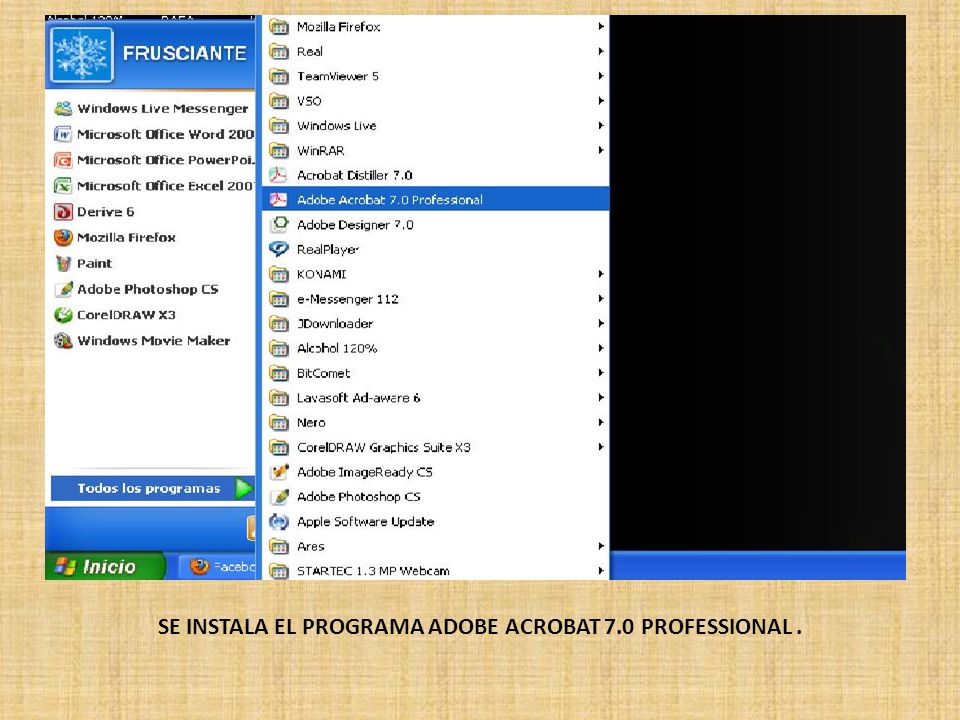
Task: Click the TeamViewer 5 folder icon
Action: tap(279, 77)
